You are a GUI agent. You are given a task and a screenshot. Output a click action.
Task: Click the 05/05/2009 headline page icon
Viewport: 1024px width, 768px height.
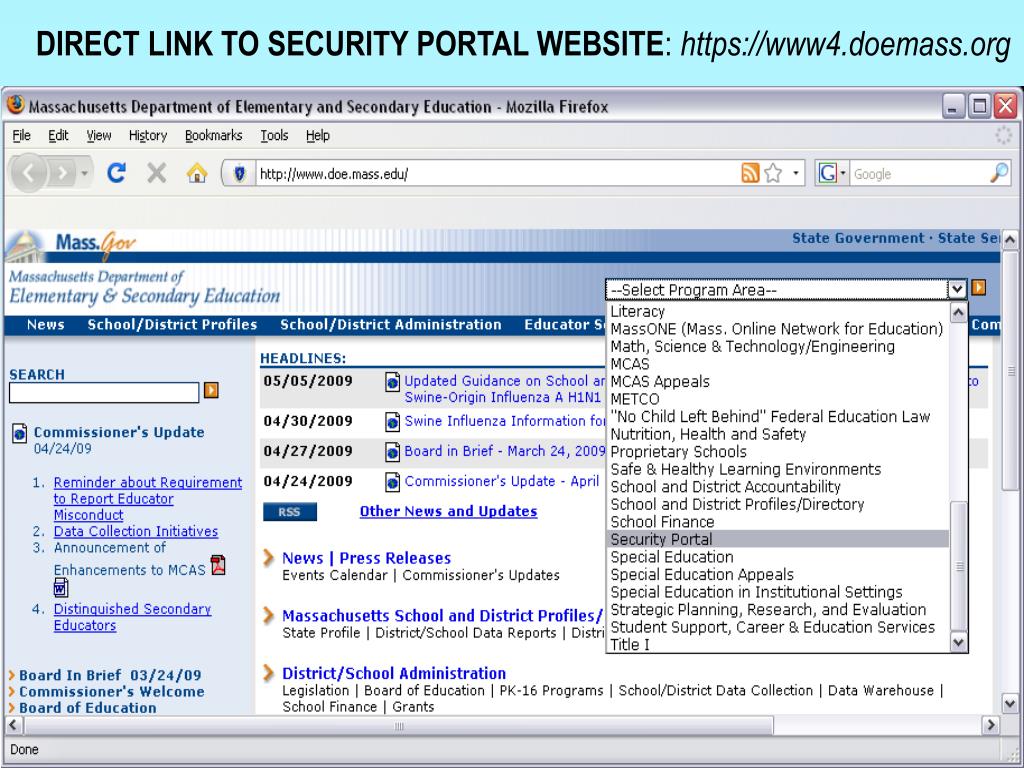[x=392, y=381]
